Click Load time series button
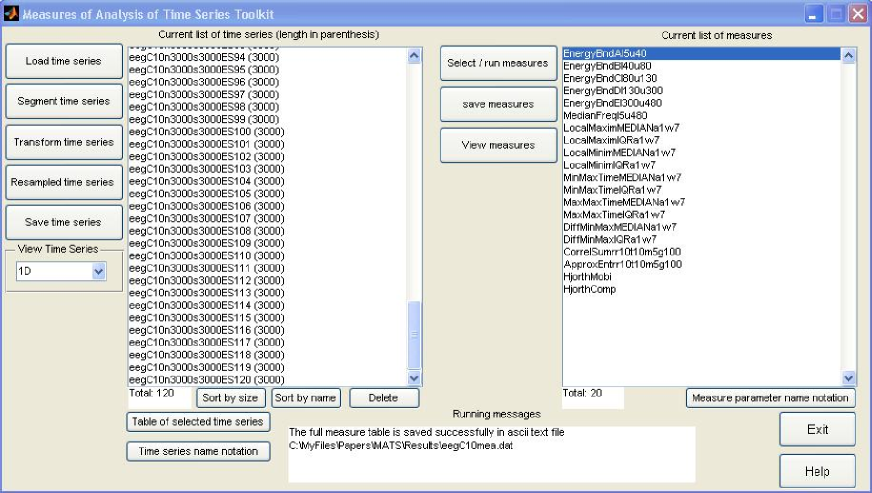The width and height of the screenshot is (872, 493). [63, 61]
